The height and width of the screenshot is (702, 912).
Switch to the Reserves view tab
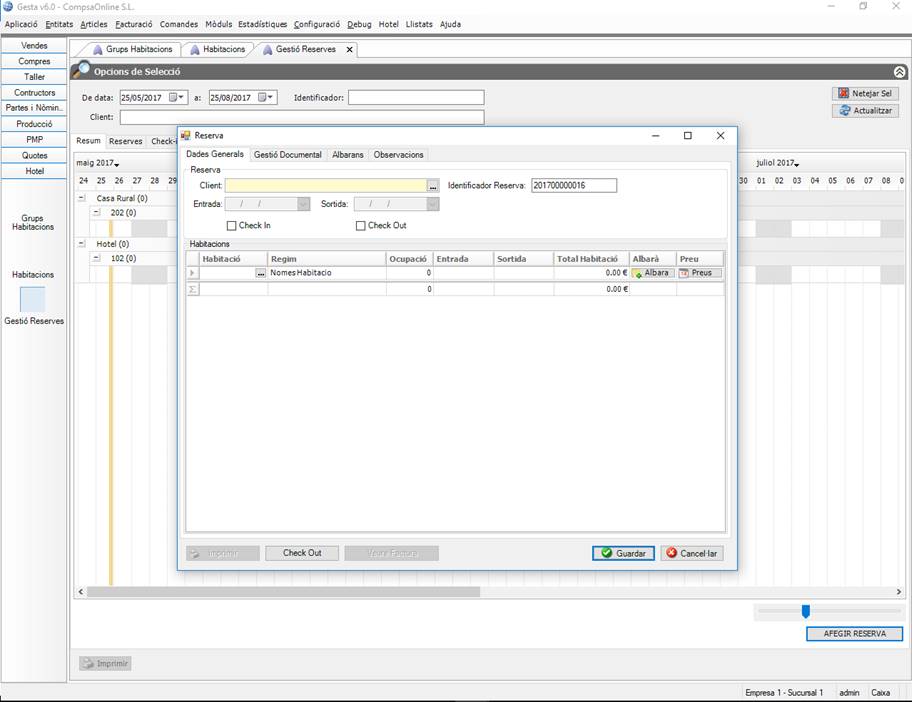pyautogui.click(x=126, y=141)
